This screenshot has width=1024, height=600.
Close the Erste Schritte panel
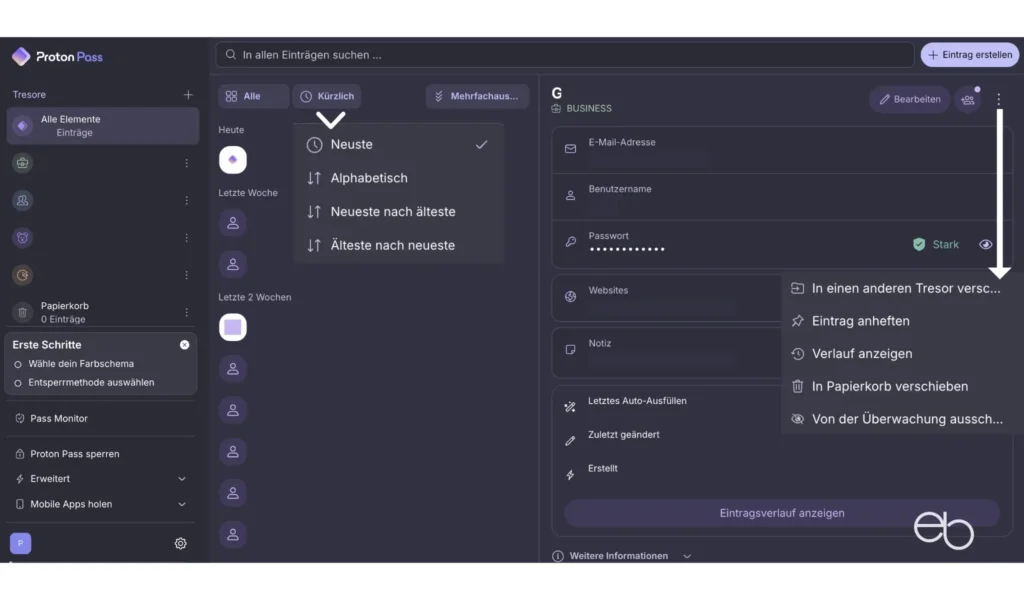(x=184, y=345)
